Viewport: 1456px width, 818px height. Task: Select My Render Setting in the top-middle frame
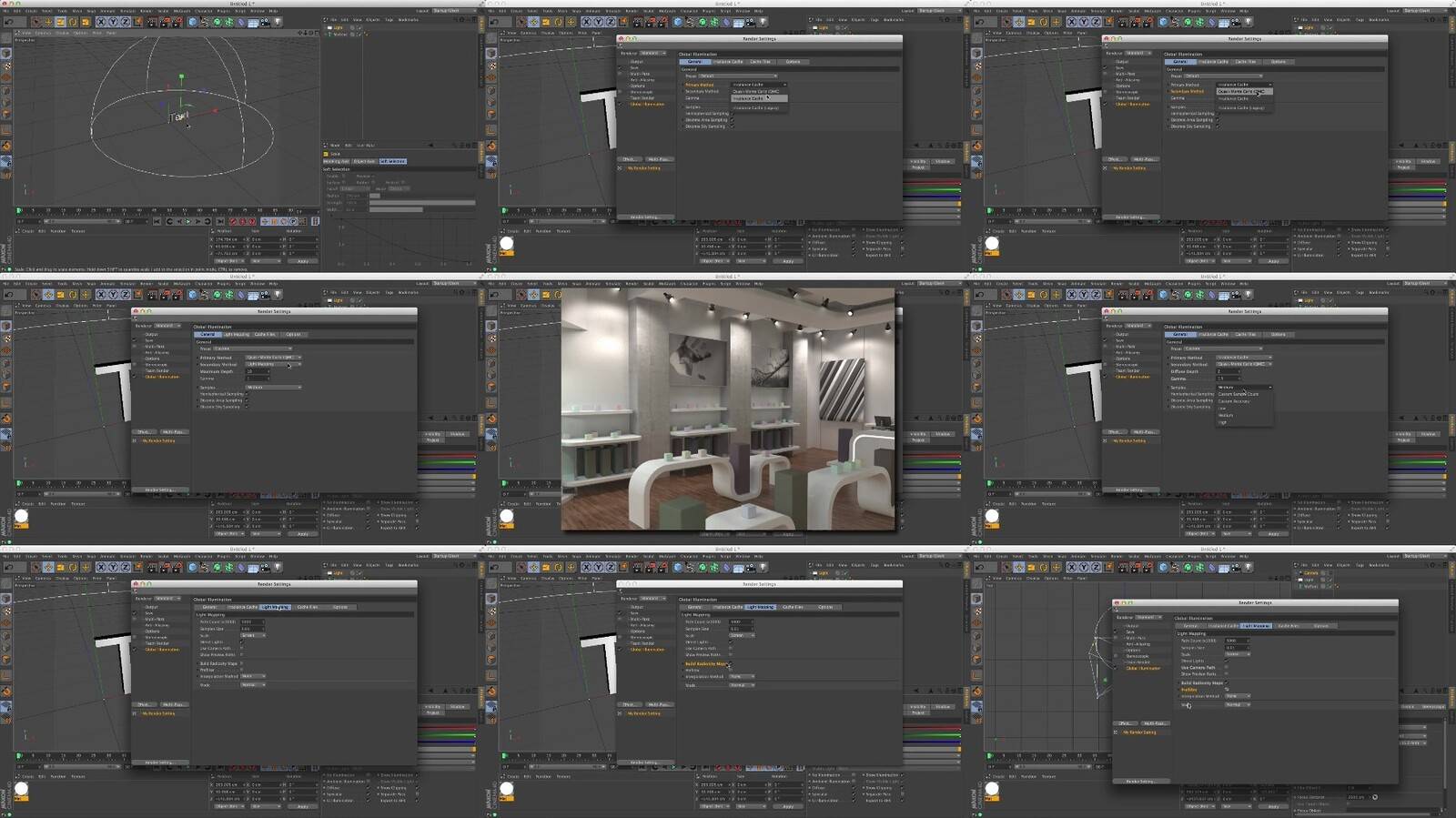(x=643, y=168)
